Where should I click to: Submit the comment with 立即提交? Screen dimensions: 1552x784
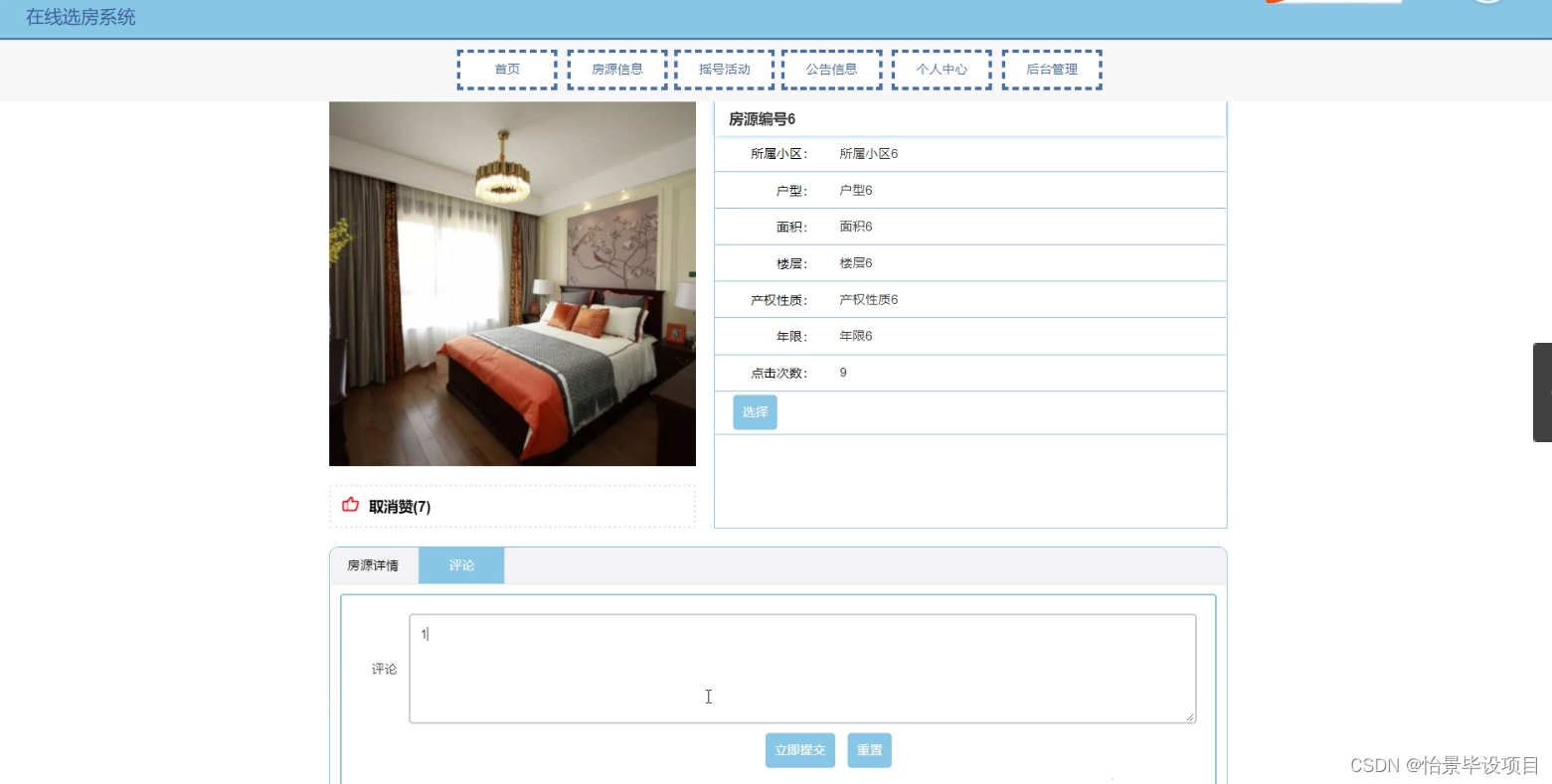coord(799,750)
